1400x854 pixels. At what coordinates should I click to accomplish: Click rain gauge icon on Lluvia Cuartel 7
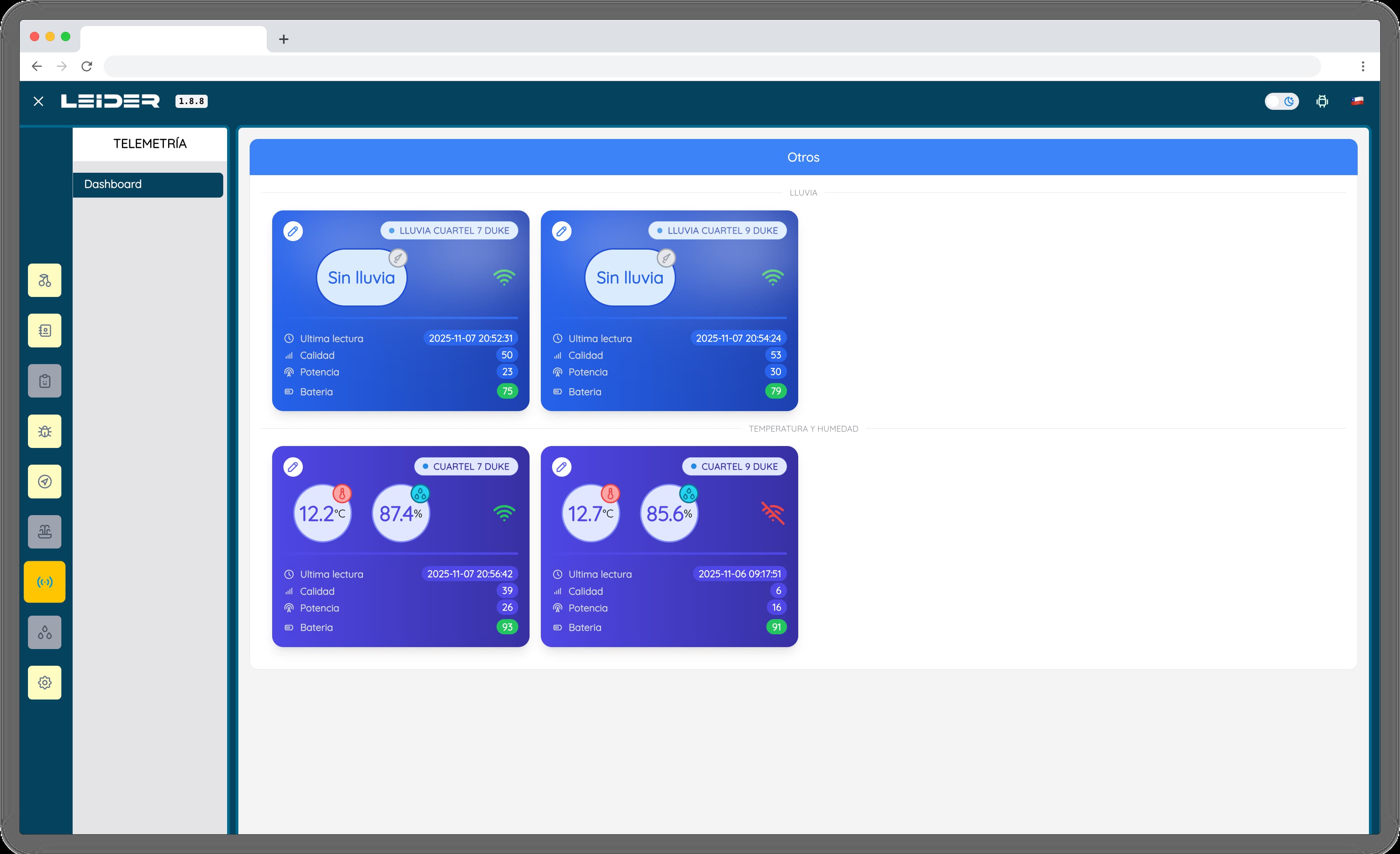(x=398, y=259)
